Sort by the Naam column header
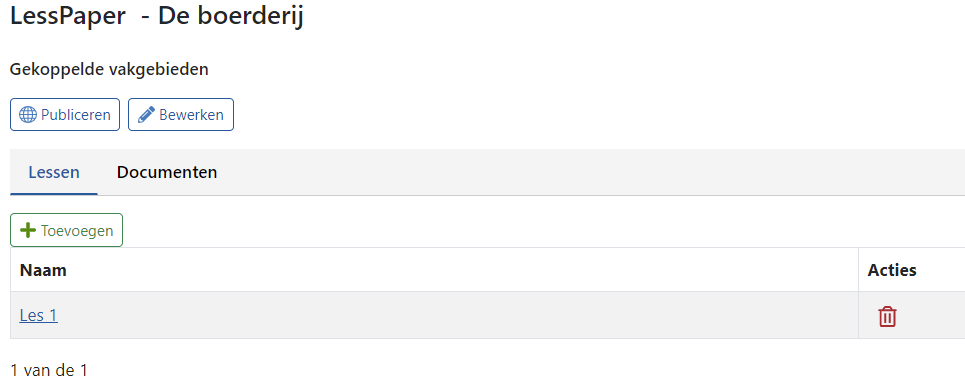965x390 pixels. pos(43,270)
